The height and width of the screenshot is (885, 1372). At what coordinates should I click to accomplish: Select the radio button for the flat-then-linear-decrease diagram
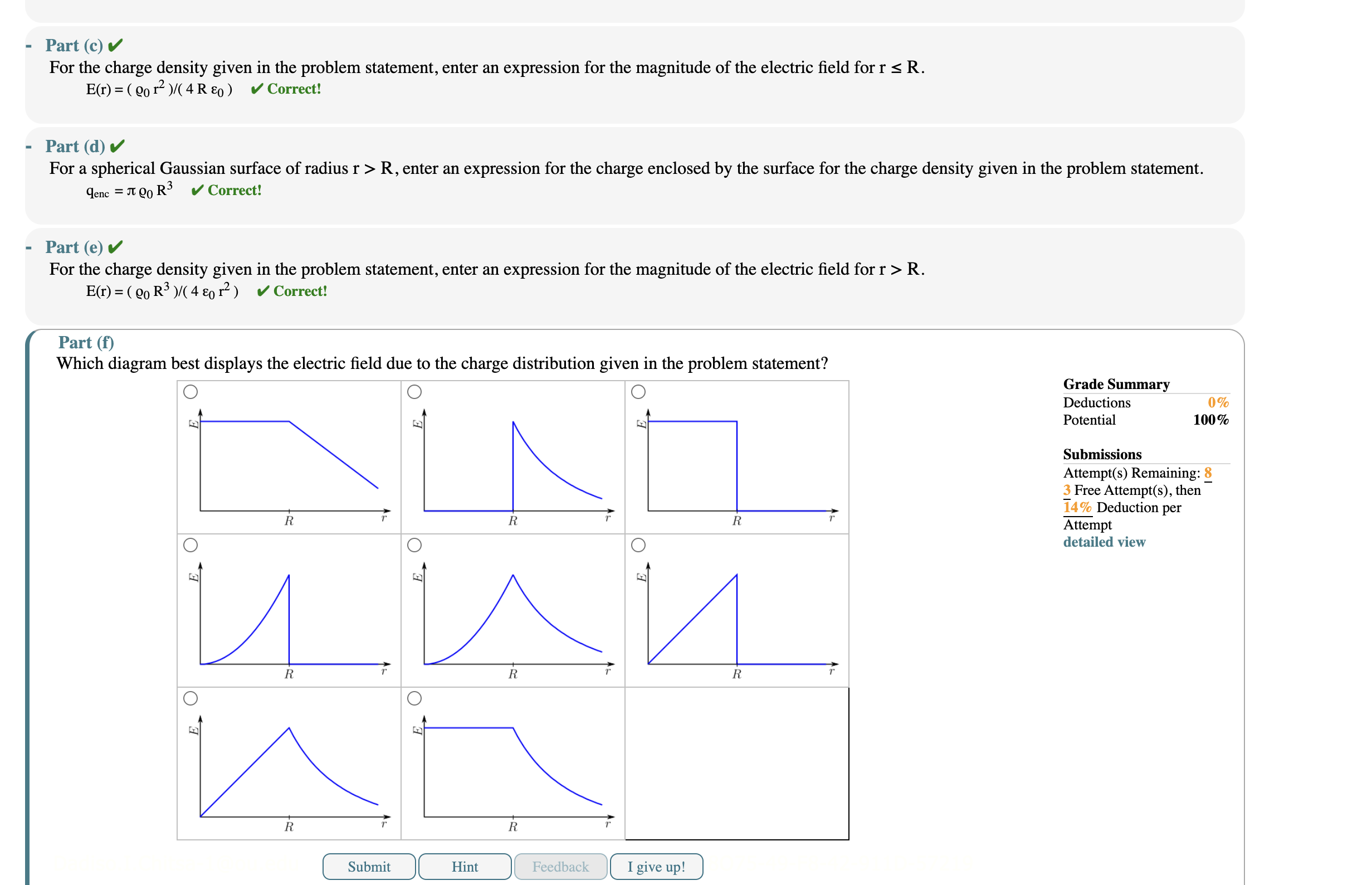191,391
